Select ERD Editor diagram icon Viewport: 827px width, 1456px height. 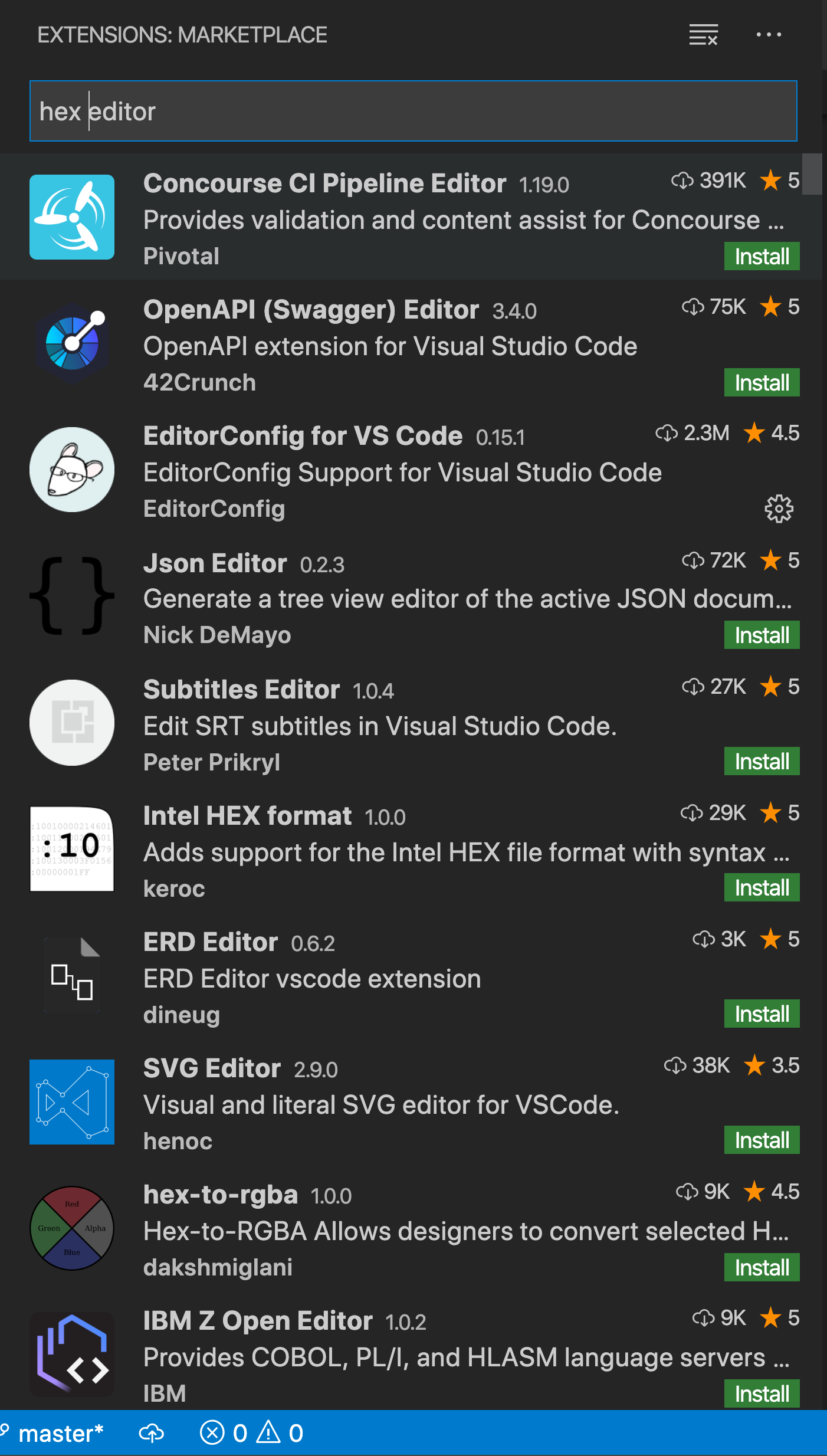point(72,975)
